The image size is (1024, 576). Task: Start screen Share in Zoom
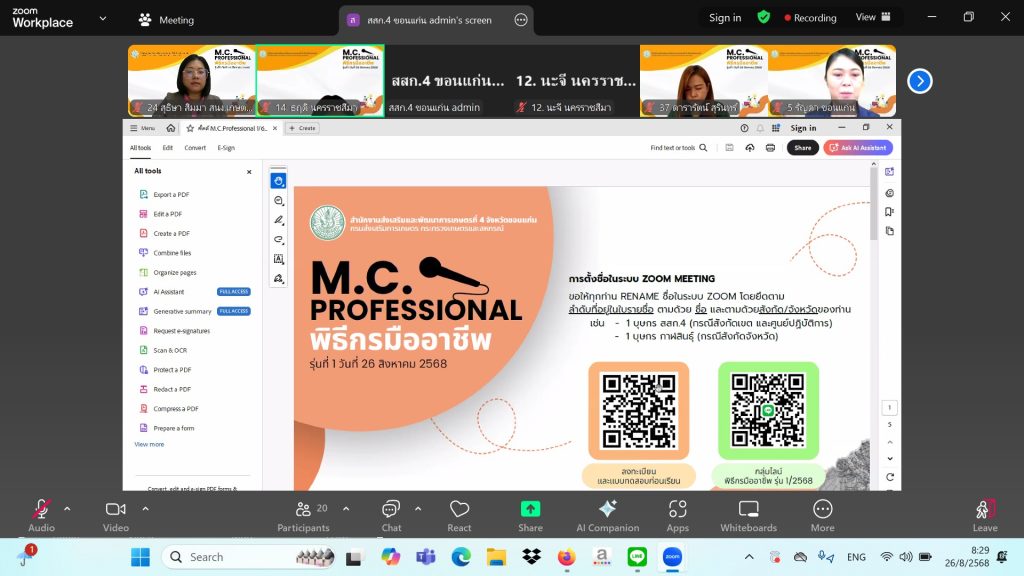[530, 514]
